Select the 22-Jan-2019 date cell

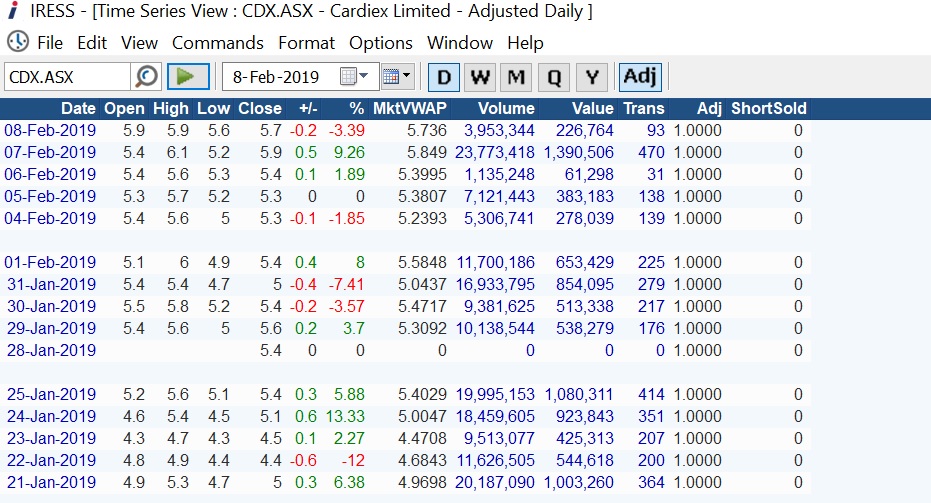coord(51,460)
